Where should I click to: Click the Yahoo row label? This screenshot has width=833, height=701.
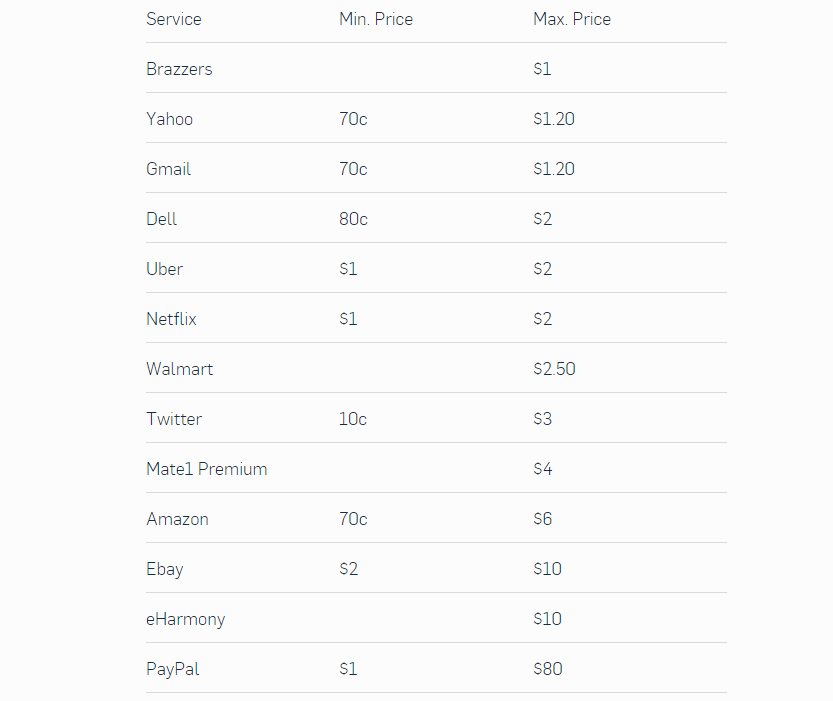click(x=169, y=119)
